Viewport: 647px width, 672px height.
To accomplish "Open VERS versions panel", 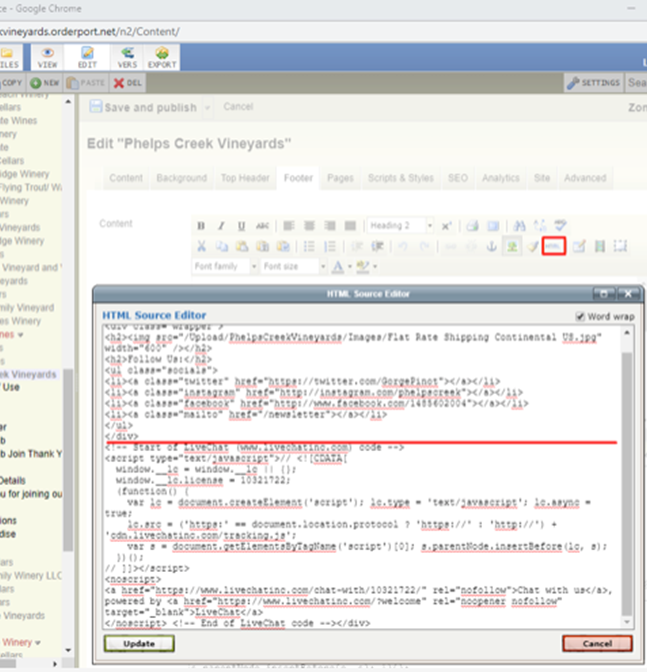I will point(127,57).
